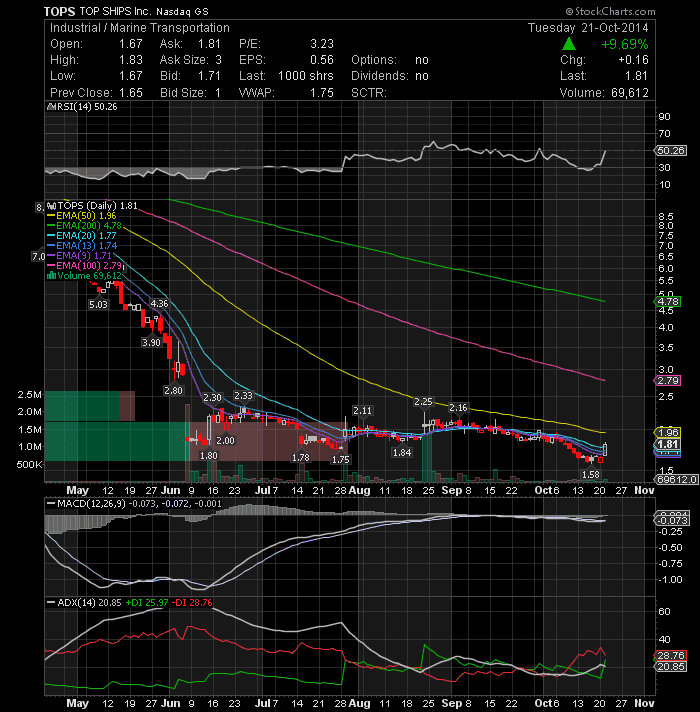This screenshot has height=712, width=700.
Task: Click the 4.36 price label on chart
Action: [x=159, y=304]
